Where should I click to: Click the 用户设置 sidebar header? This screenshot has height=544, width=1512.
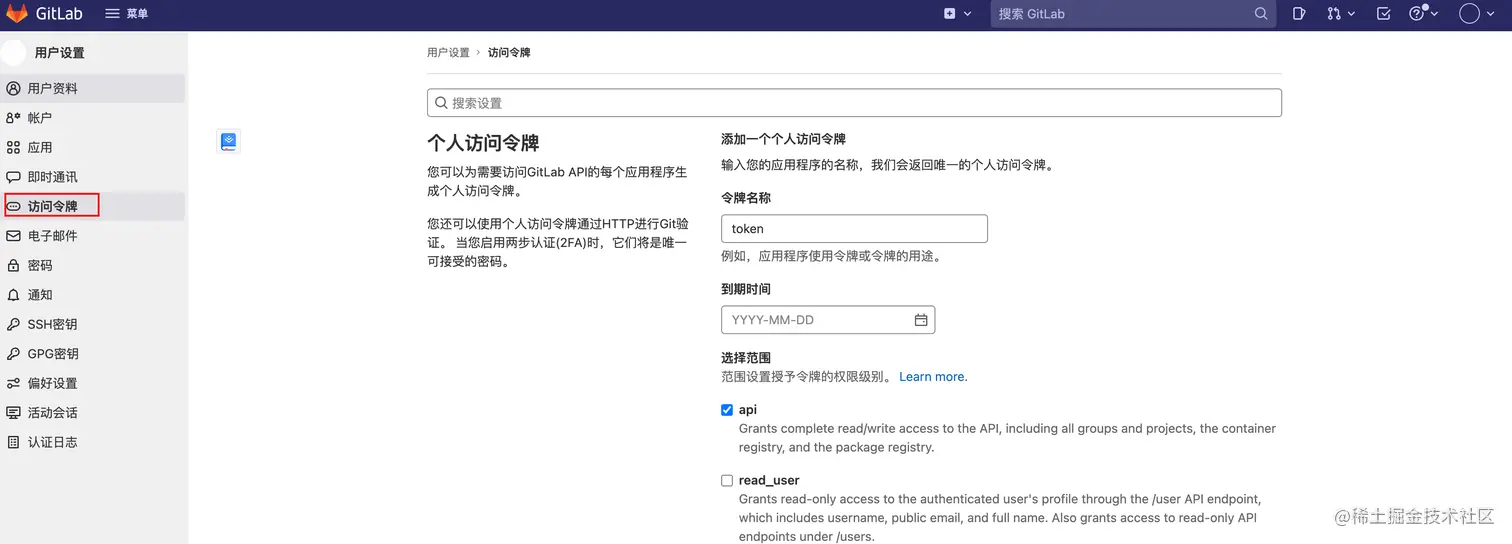click(60, 53)
